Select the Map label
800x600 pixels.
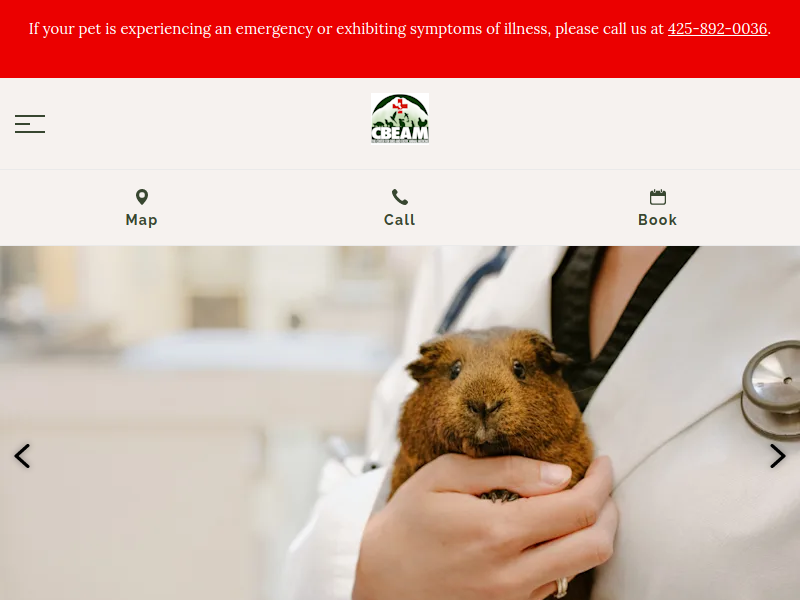[x=141, y=220]
